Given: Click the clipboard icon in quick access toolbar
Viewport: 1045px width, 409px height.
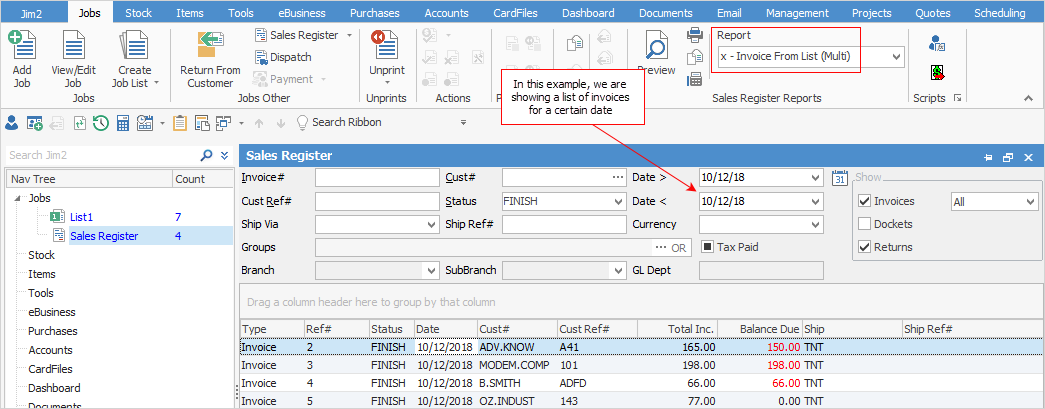Looking at the screenshot, I should 179,123.
